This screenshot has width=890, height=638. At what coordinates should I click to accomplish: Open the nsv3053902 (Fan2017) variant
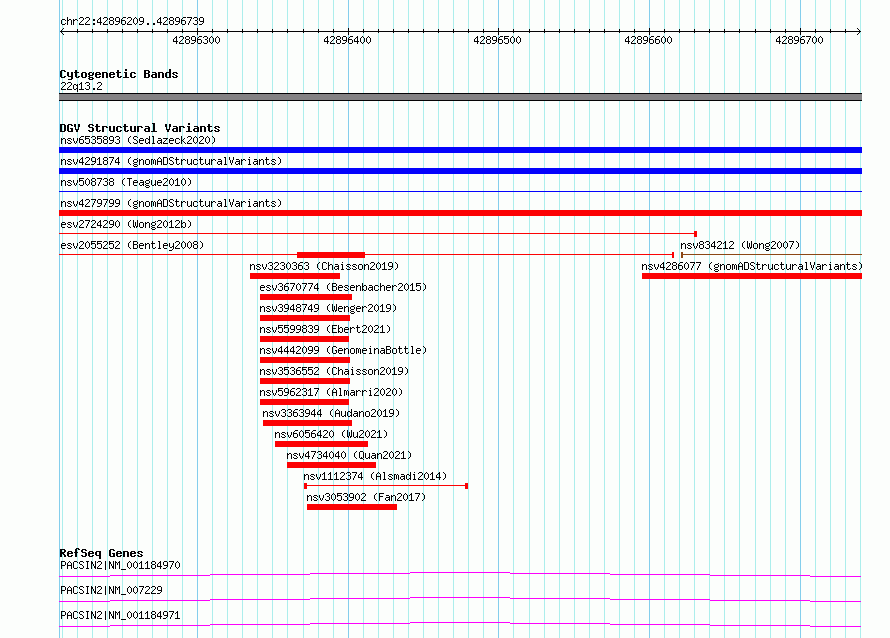(366, 497)
